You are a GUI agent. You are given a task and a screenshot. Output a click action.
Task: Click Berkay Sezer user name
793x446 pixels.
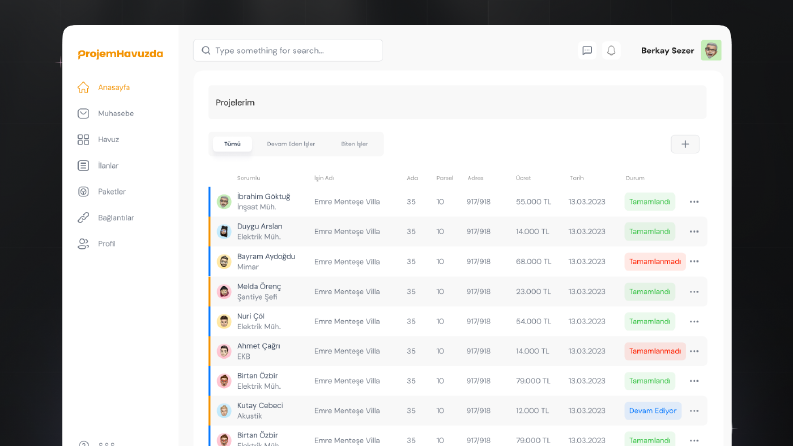[668, 51]
